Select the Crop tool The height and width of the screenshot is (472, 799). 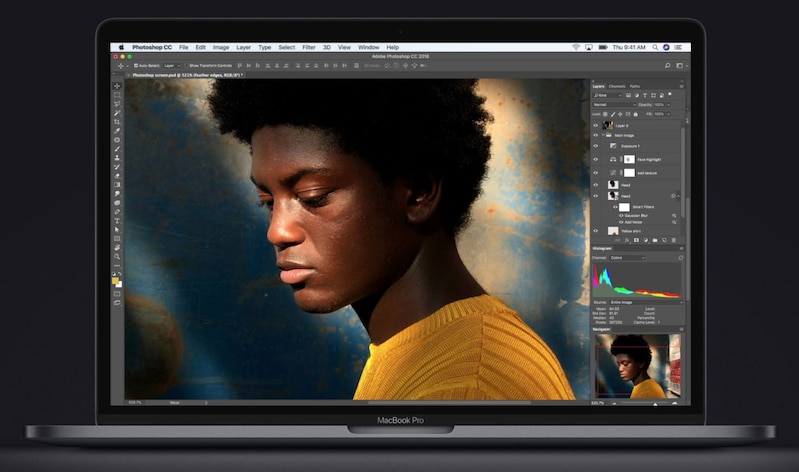(x=117, y=122)
